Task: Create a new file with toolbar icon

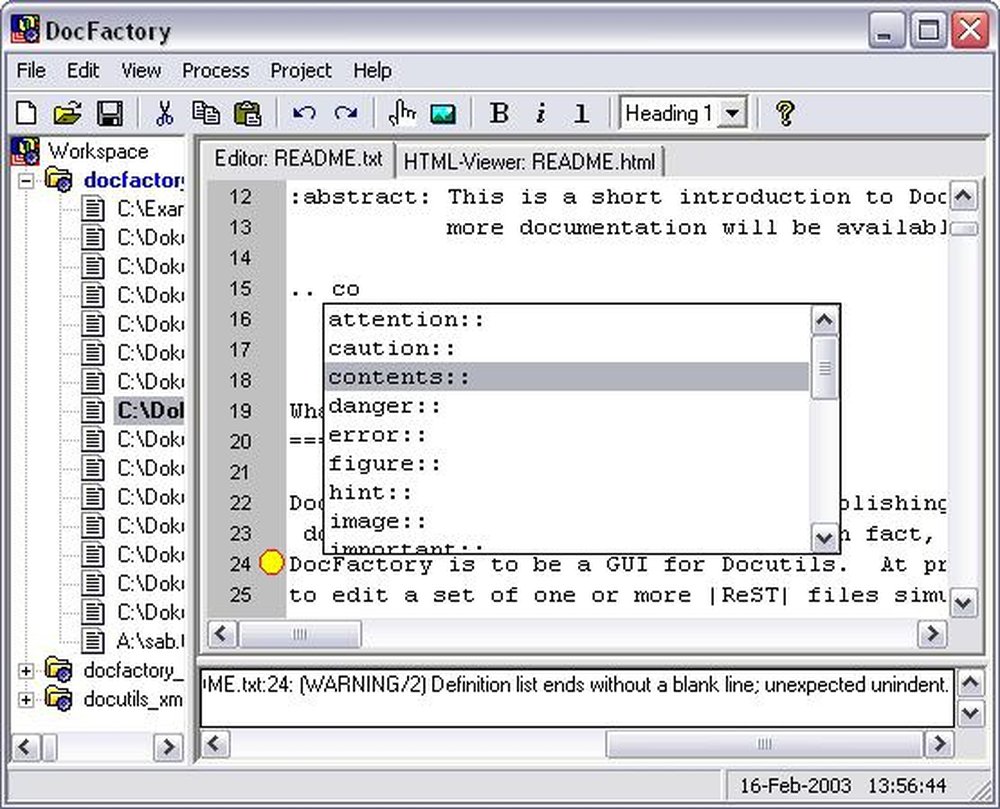Action: pyautogui.click(x=26, y=113)
